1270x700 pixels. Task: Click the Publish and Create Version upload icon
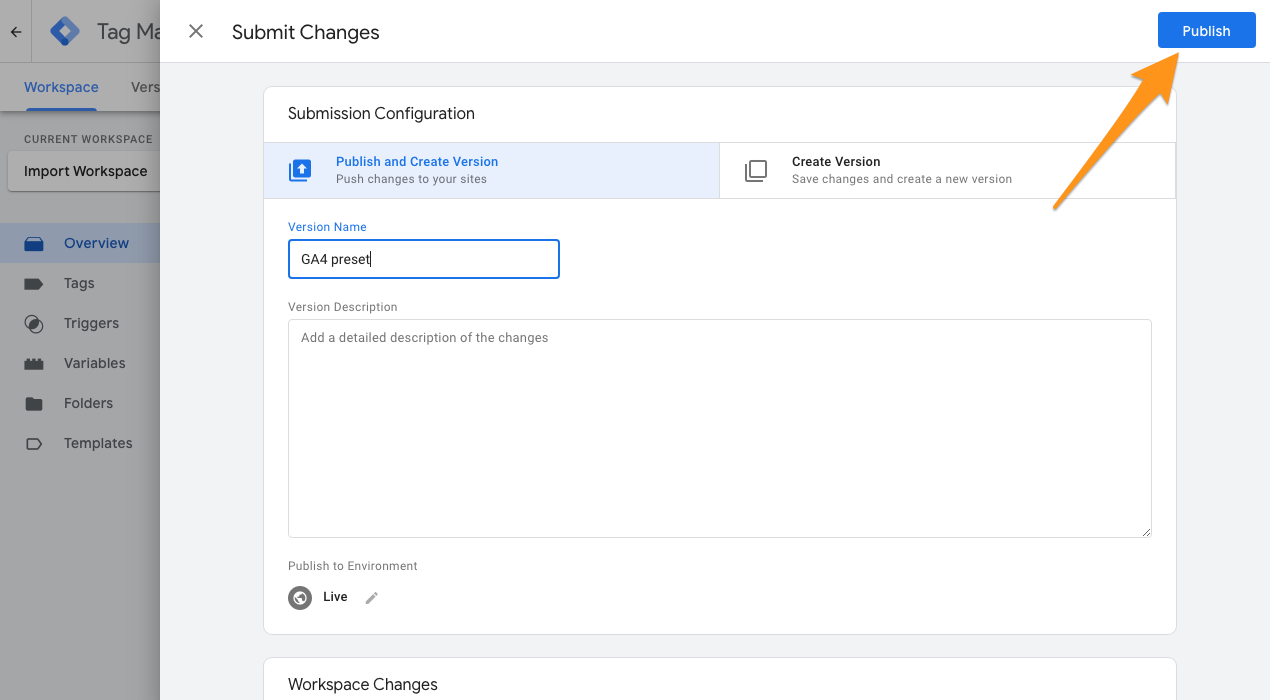(300, 170)
